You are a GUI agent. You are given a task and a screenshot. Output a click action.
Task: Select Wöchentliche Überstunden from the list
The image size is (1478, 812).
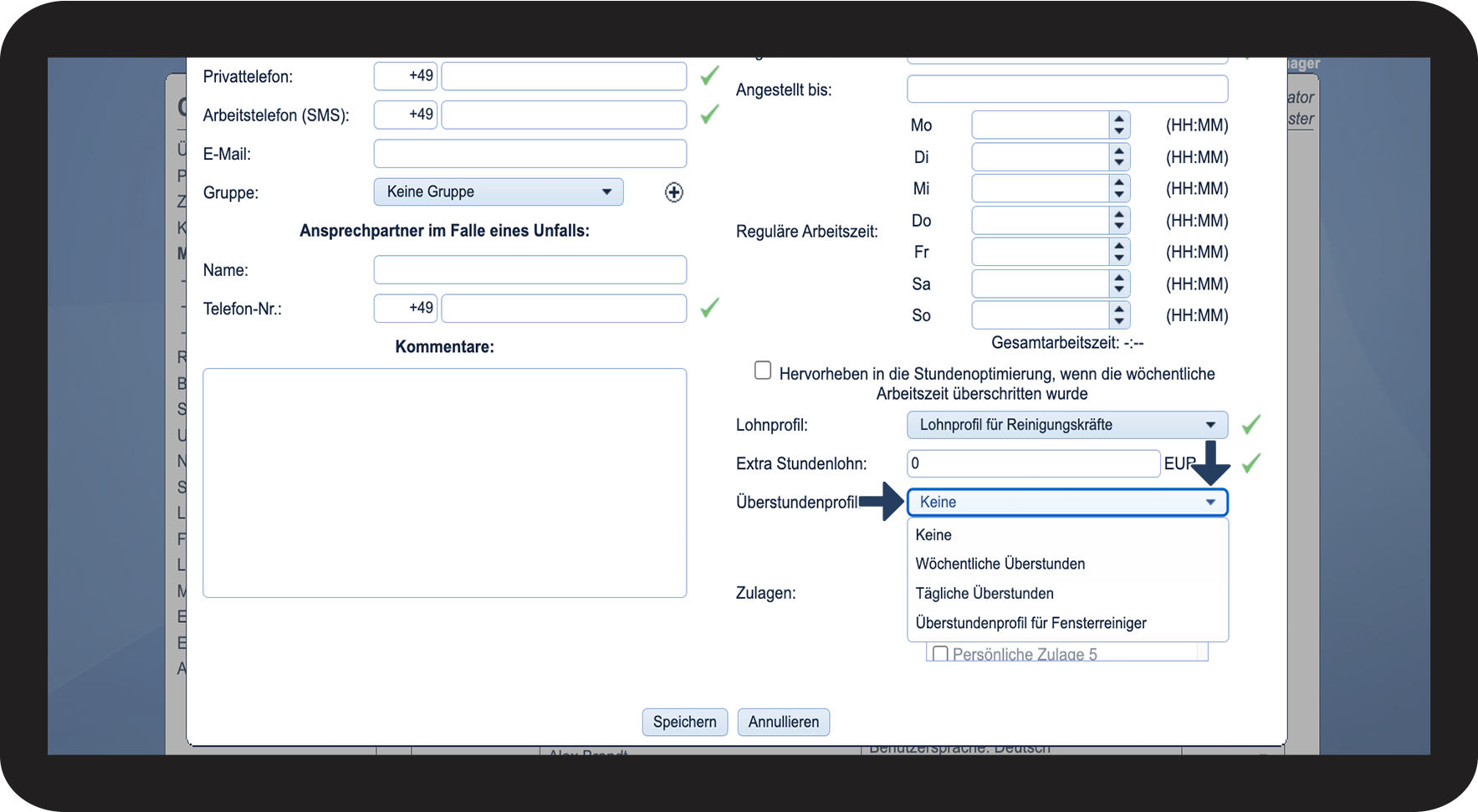pyautogui.click(x=1000, y=564)
